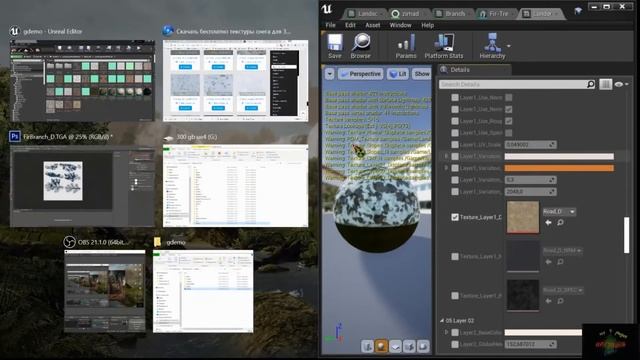
Task: Toggle the property matrix grid view icon
Action: [605, 84]
